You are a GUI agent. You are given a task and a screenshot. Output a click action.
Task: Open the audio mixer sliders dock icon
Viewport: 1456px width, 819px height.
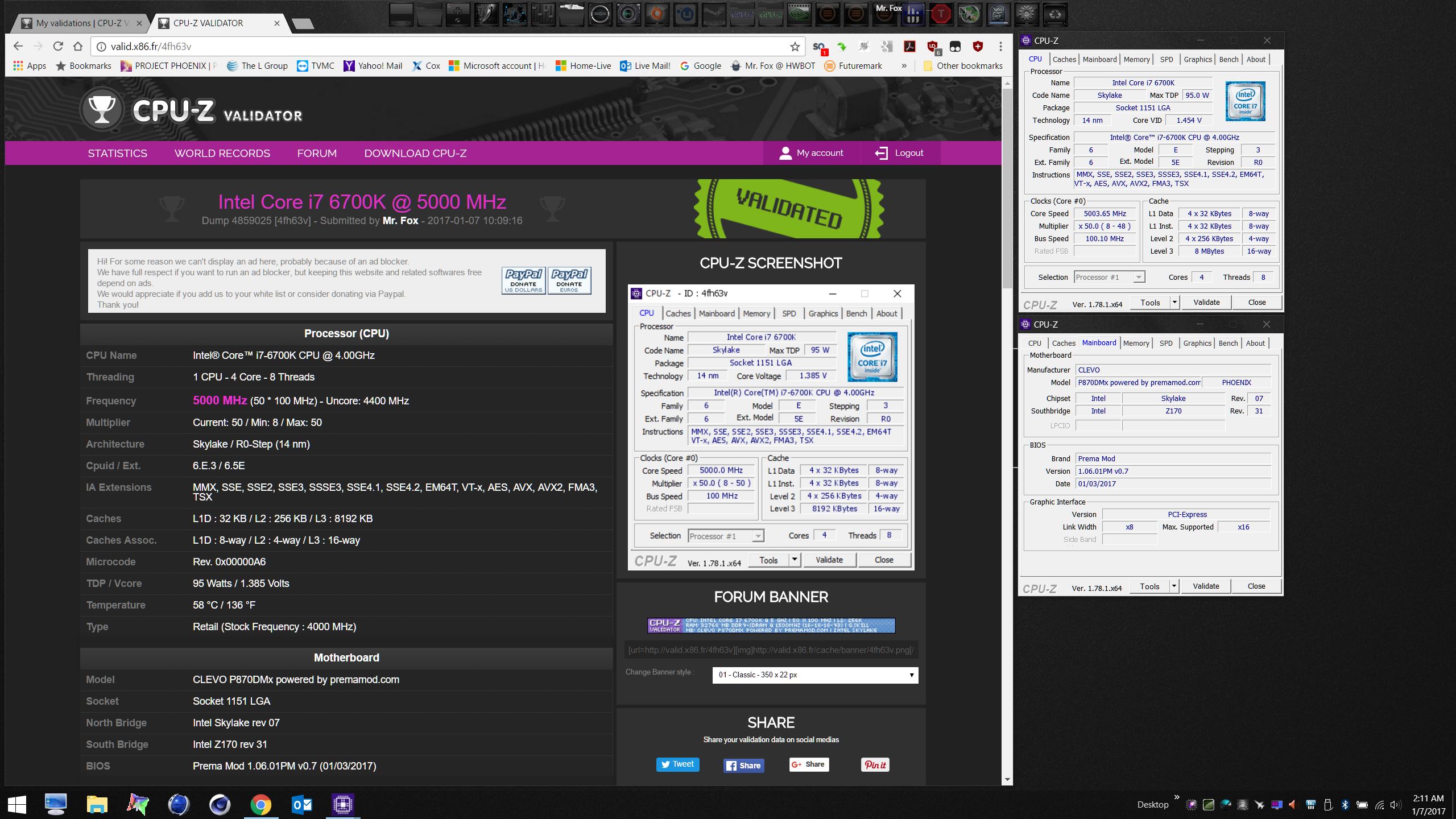(x=543, y=14)
